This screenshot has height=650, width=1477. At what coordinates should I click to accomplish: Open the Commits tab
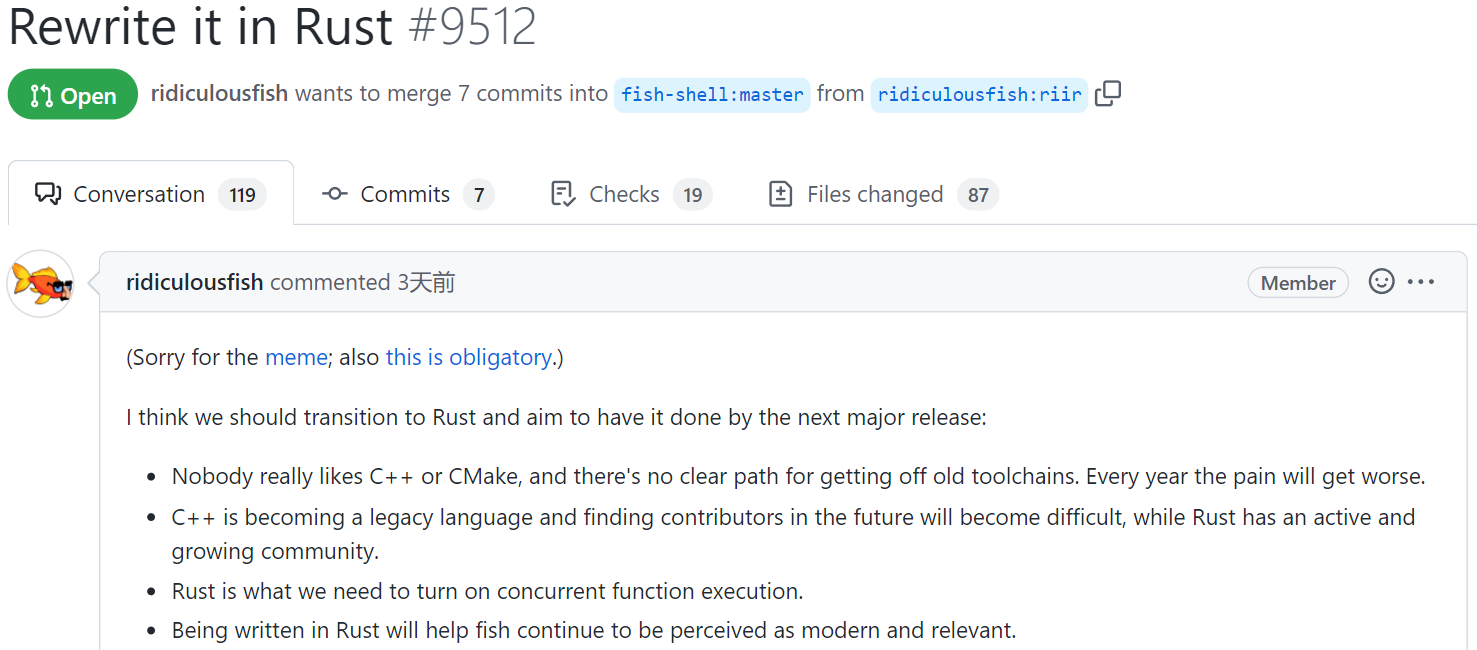tap(405, 194)
